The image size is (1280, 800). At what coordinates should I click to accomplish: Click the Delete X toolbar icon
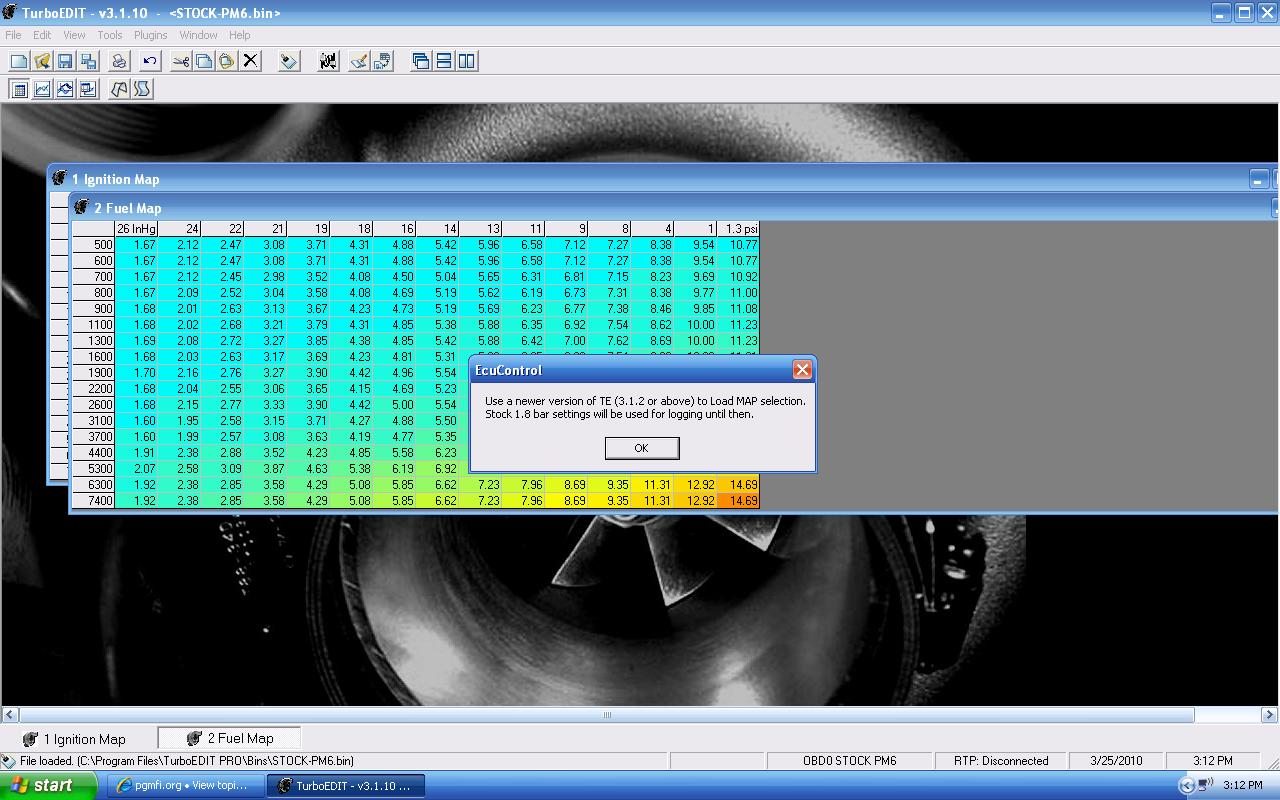coord(251,62)
